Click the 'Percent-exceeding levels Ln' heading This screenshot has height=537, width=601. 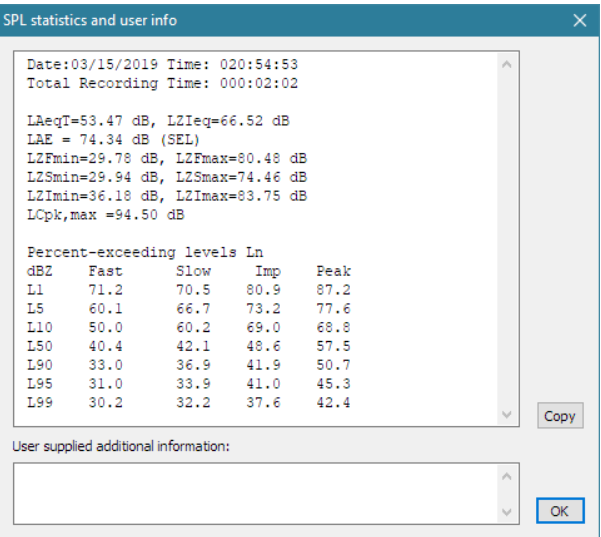pyautogui.click(x=145, y=252)
